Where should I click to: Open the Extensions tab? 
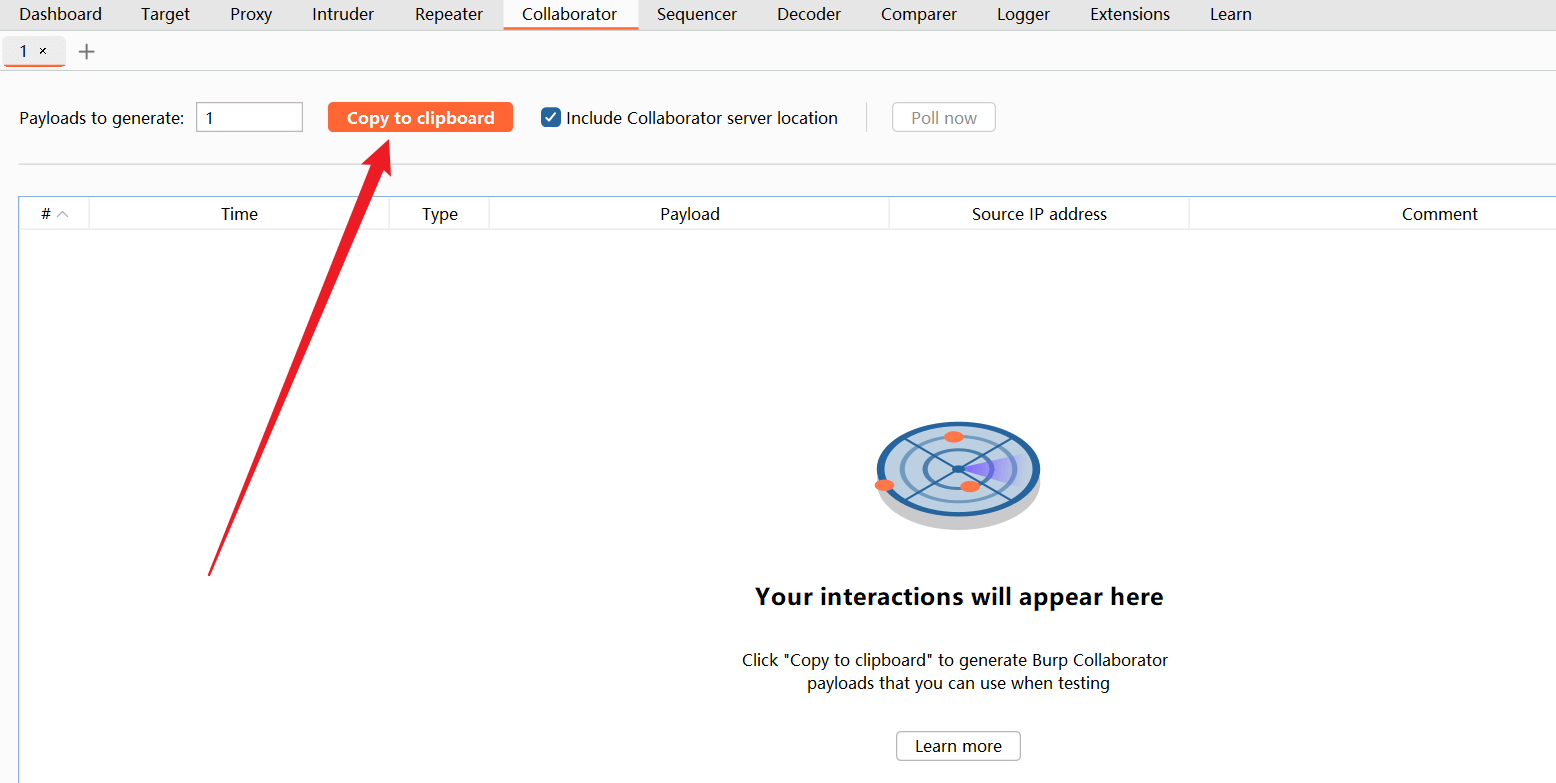[1130, 14]
